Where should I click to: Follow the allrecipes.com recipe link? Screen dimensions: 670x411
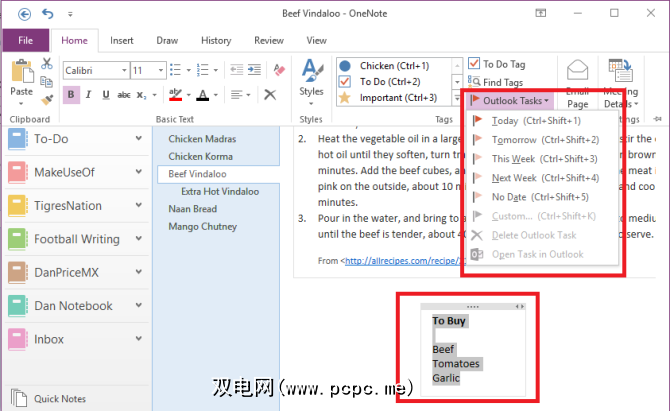coord(403,261)
